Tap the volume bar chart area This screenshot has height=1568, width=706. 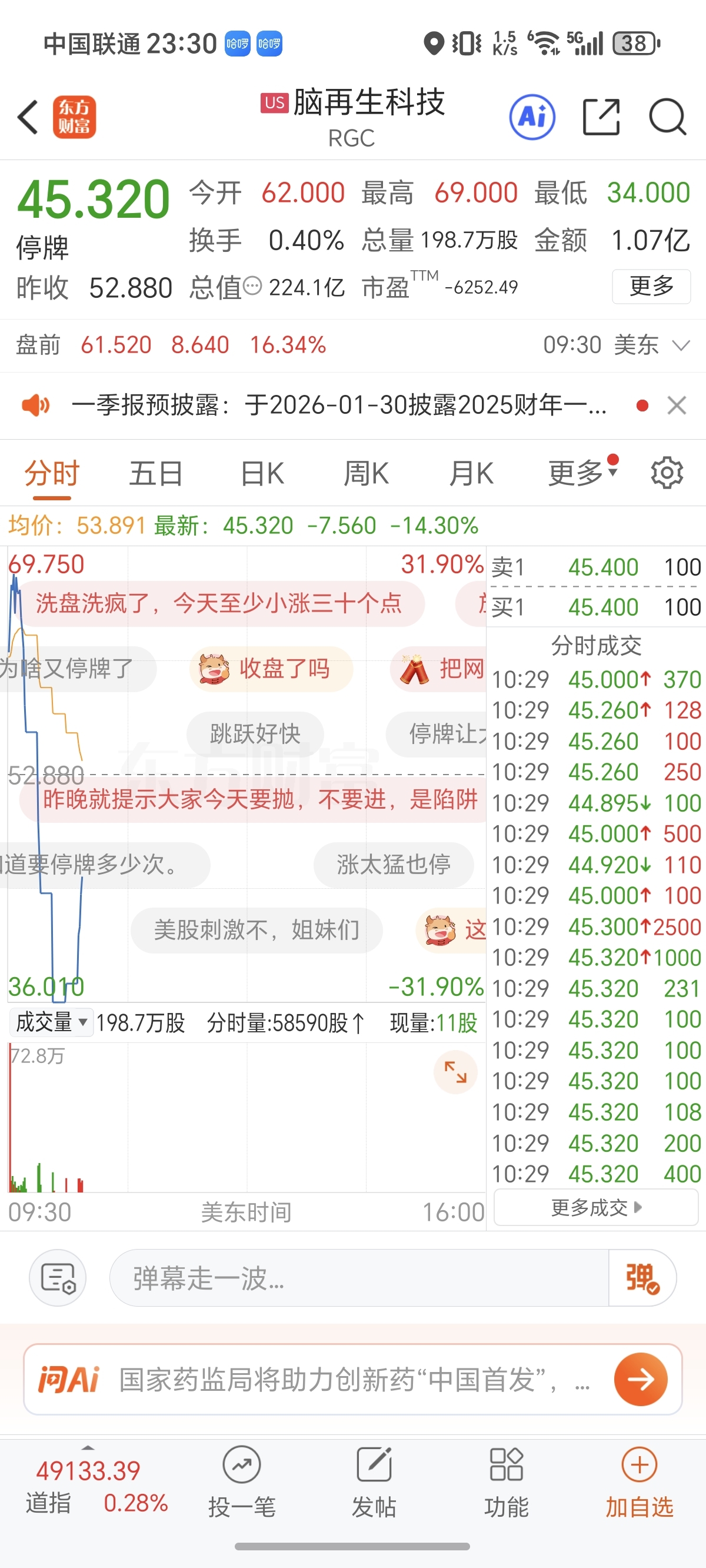pyautogui.click(x=247, y=1118)
